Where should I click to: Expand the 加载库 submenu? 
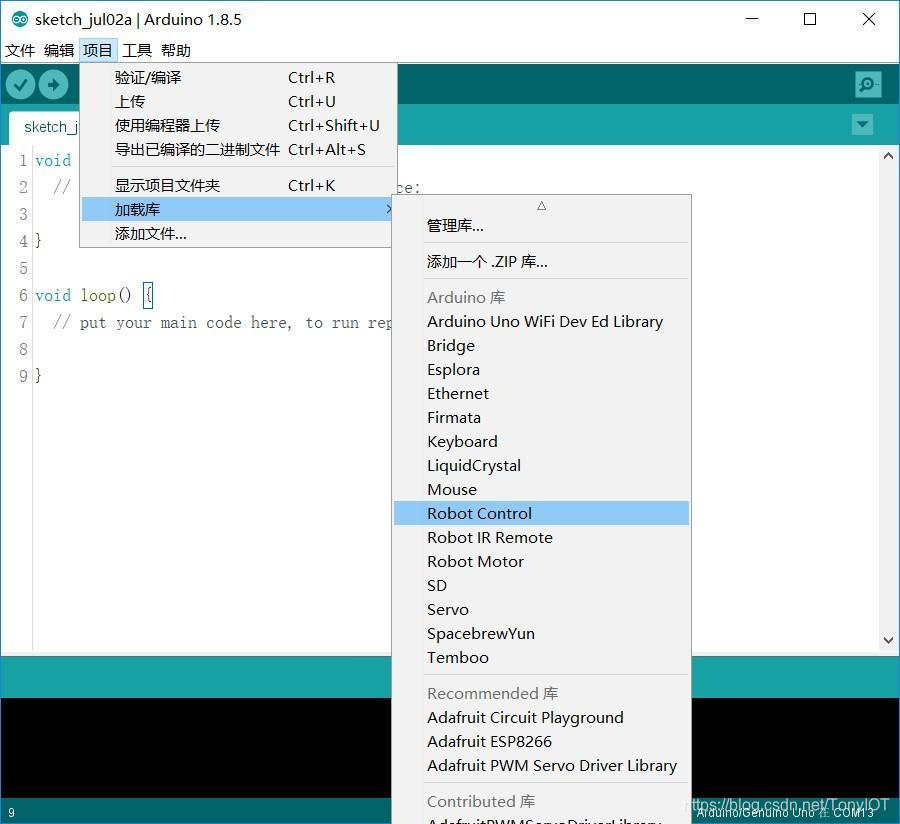(x=238, y=209)
